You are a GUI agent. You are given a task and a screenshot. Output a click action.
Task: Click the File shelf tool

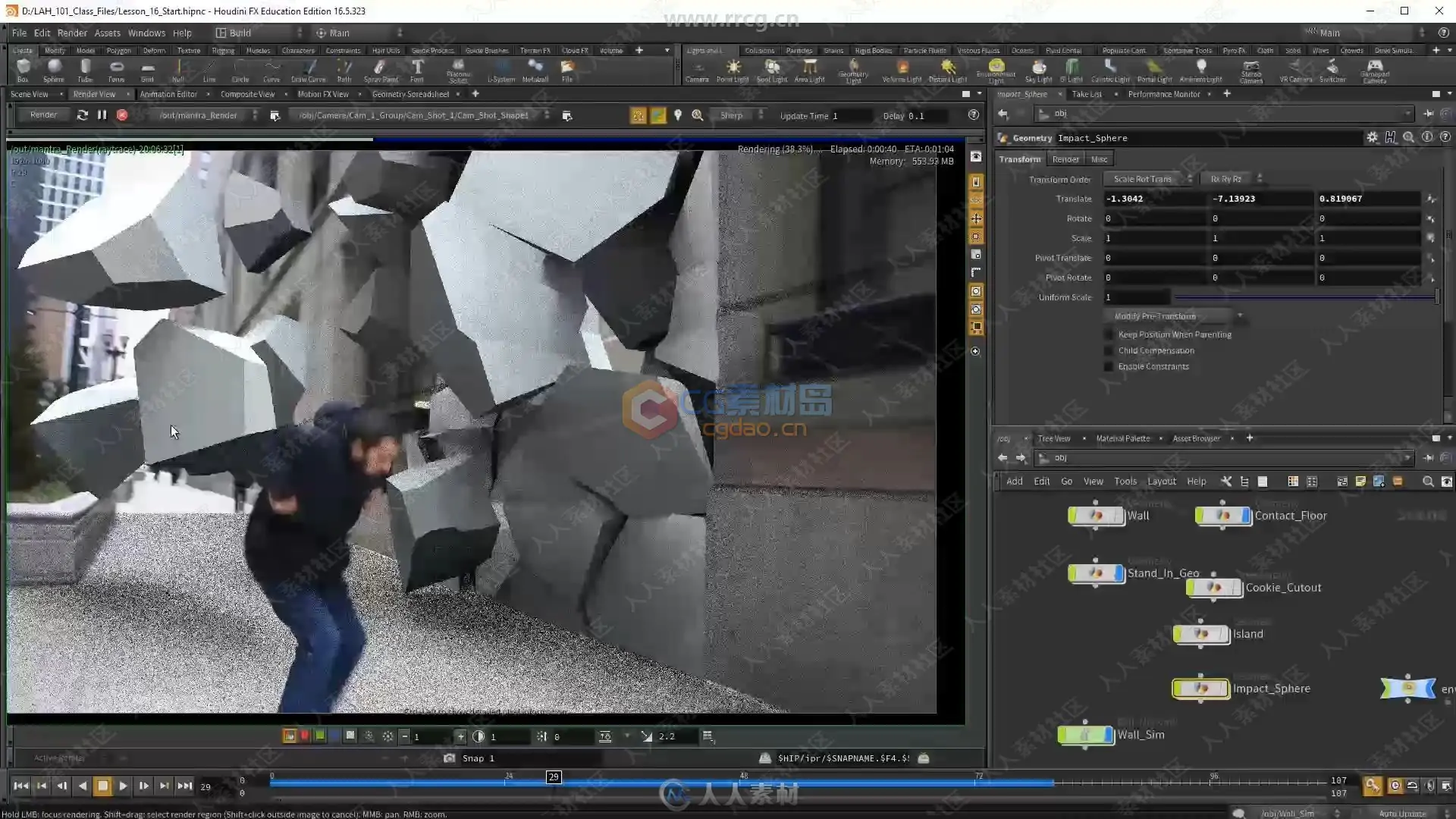point(567,70)
